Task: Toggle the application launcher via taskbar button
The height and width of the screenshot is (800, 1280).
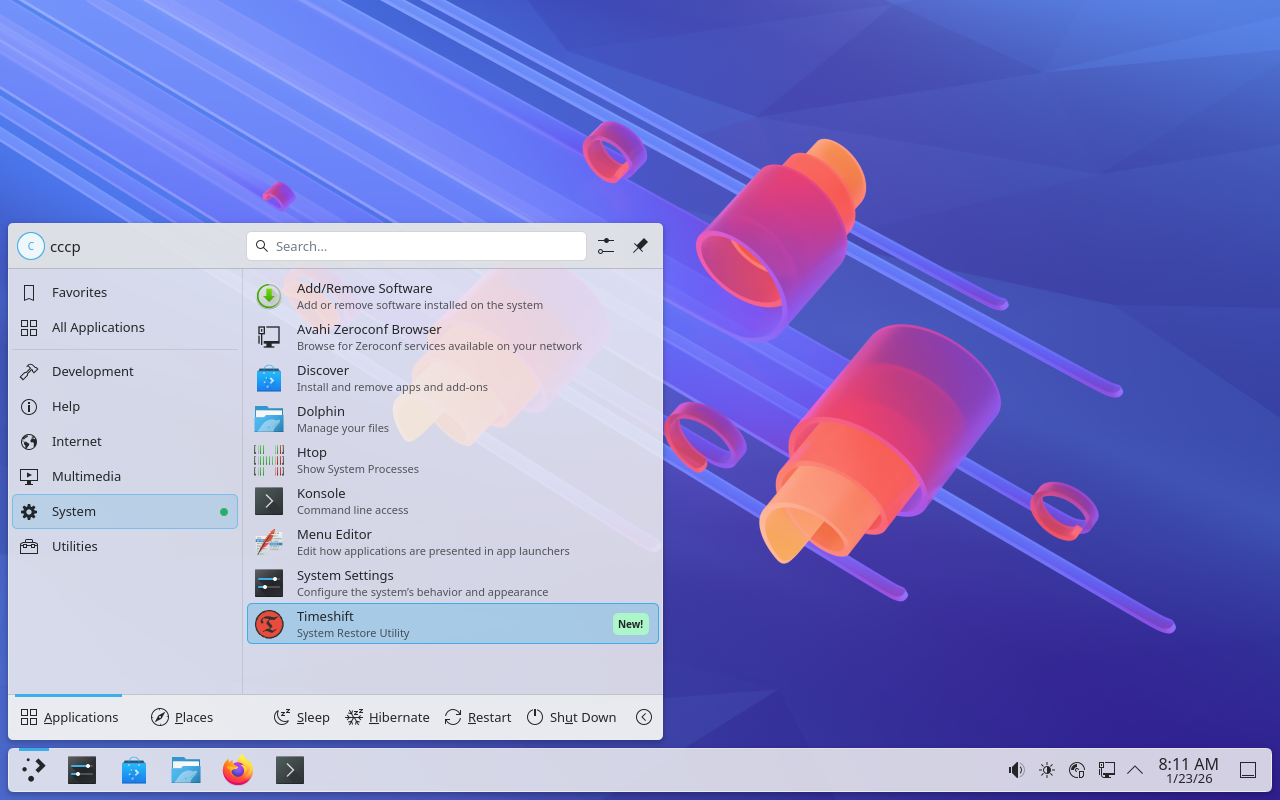Action: [x=34, y=770]
